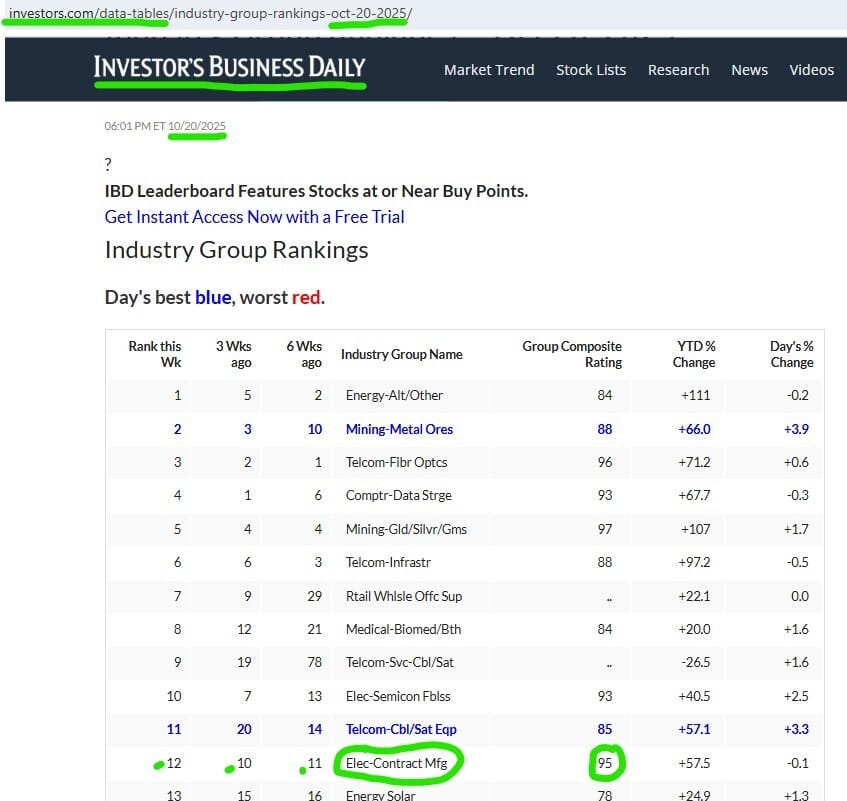Open the Videos menu
This screenshot has width=847, height=801.
tap(811, 70)
